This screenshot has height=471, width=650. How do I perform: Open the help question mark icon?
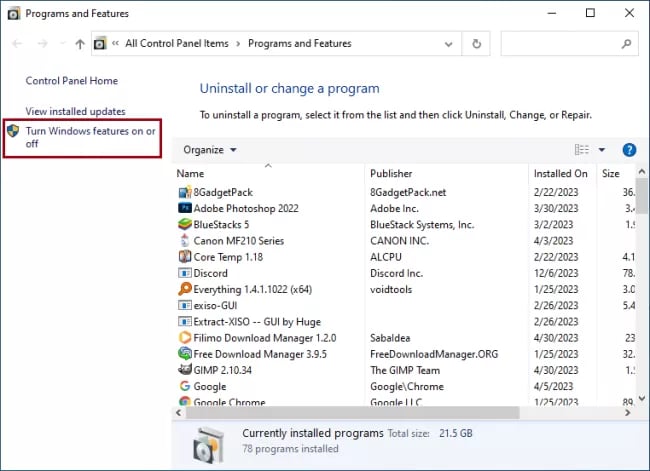point(629,150)
